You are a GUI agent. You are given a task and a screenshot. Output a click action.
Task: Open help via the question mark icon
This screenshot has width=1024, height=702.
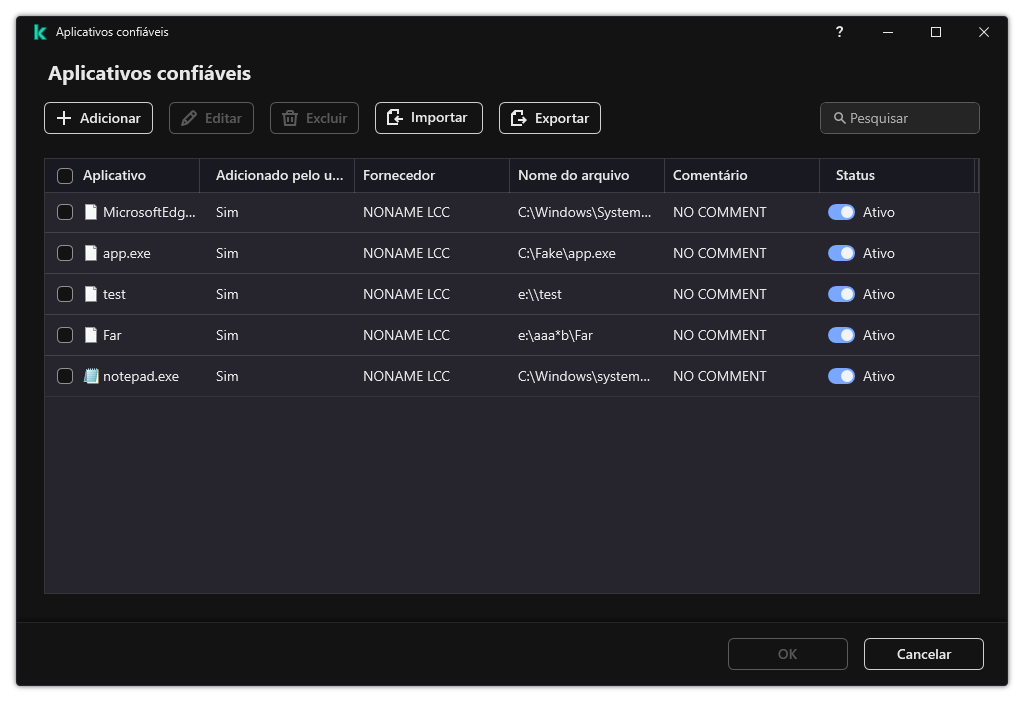coord(839,31)
